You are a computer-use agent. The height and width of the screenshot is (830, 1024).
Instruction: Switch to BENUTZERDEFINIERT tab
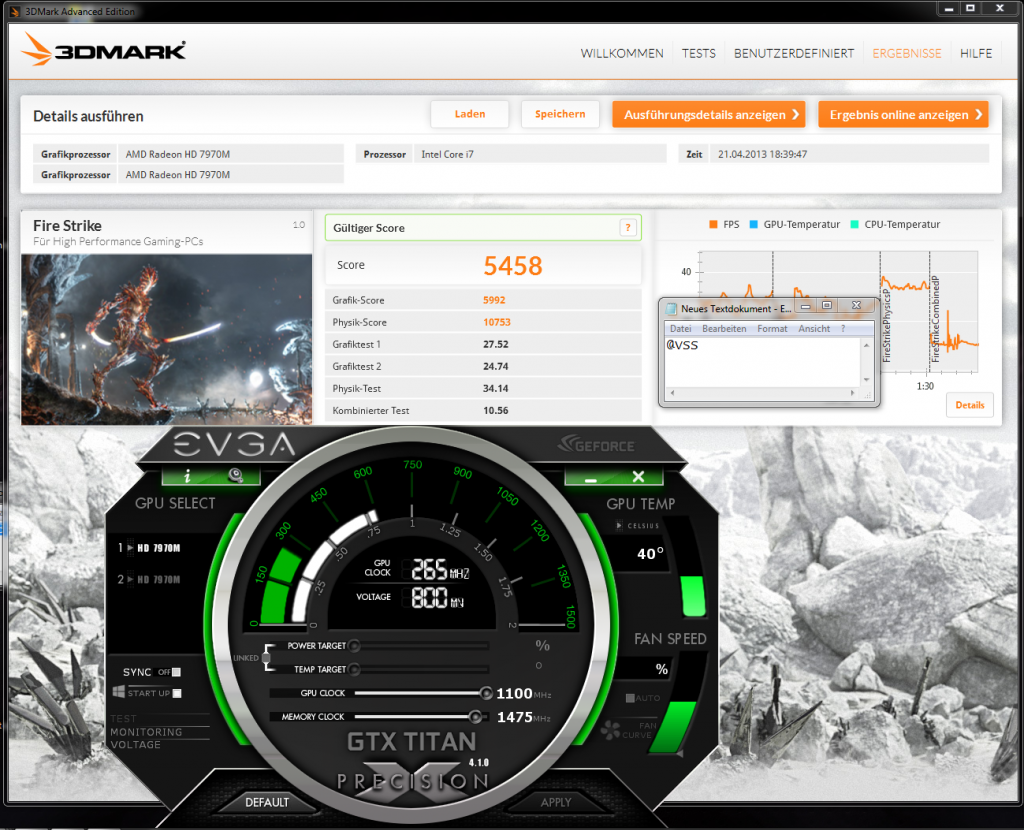coord(793,54)
